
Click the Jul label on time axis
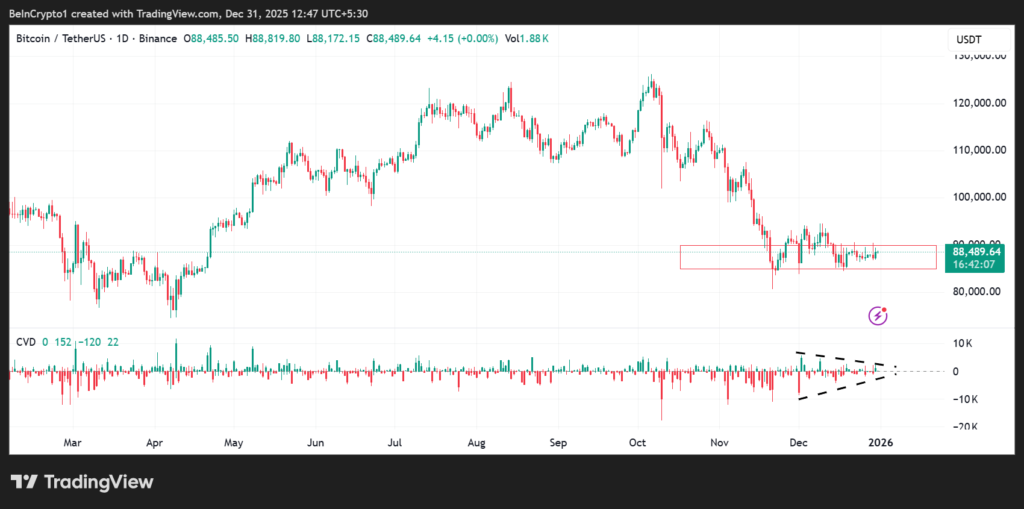coord(395,441)
